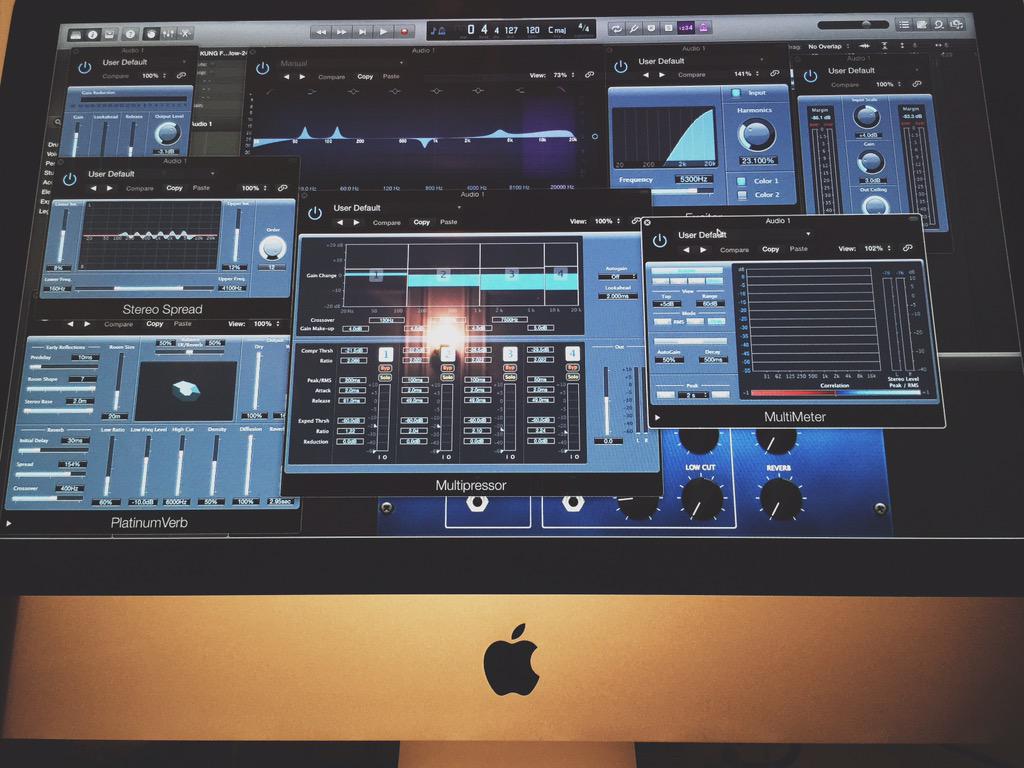Toggle Byp on Multipressor band 1
The height and width of the screenshot is (768, 1024).
pyautogui.click(x=385, y=368)
